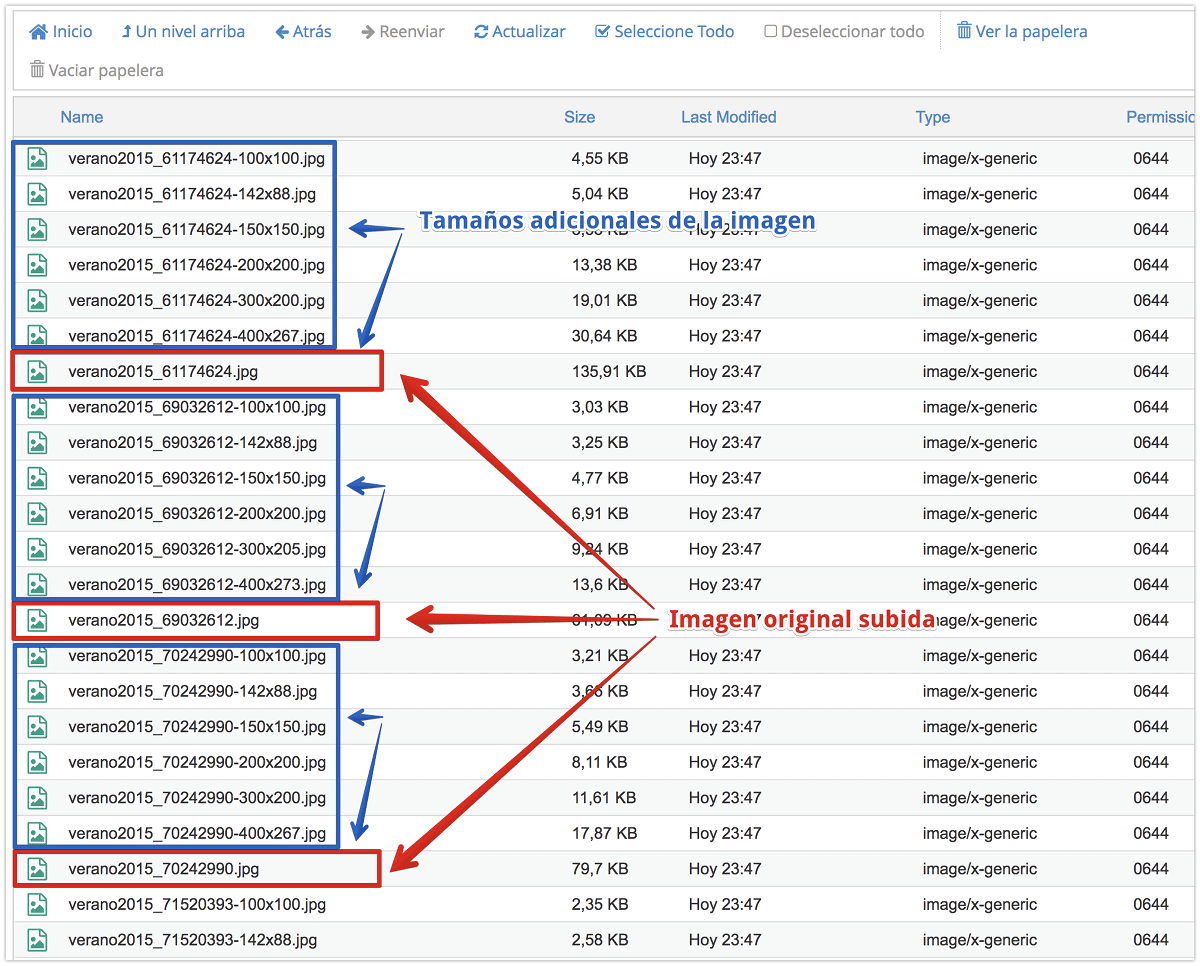Image resolution: width=1200 pixels, height=966 pixels.
Task: Select file verano2015_69032612-300x205.jpg
Action: point(197,549)
